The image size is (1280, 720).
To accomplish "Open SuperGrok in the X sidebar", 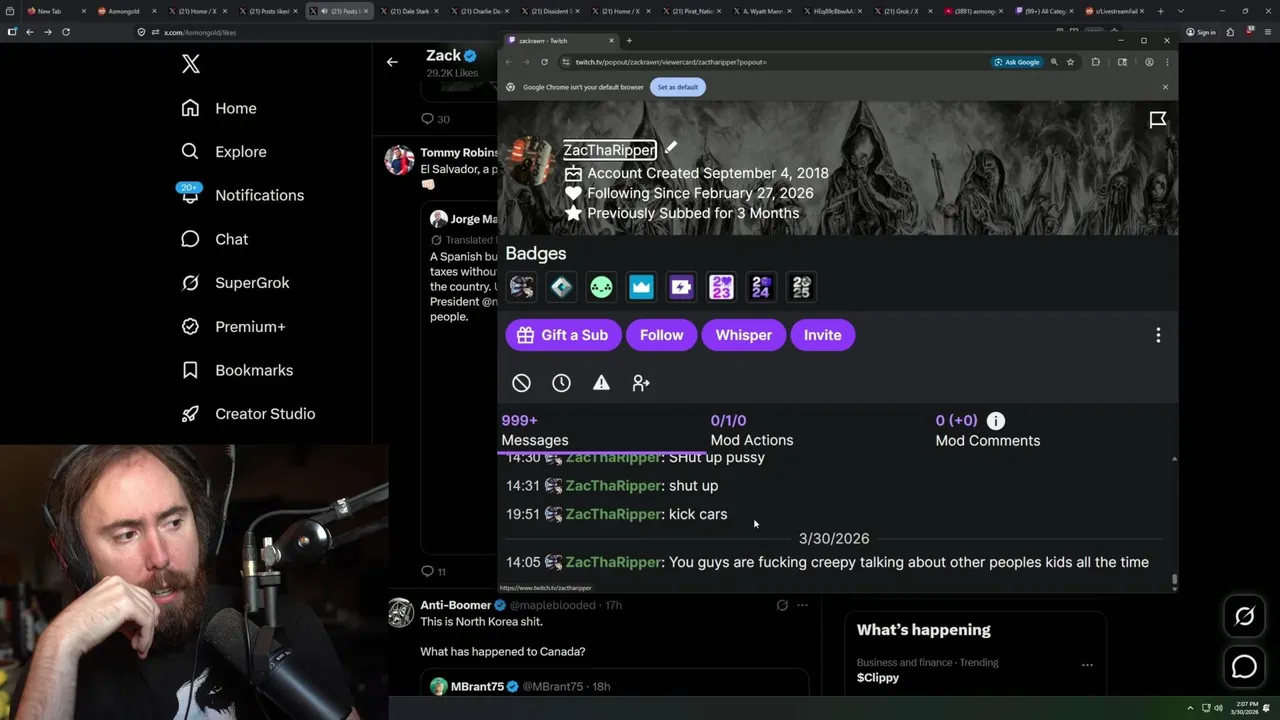I will tap(235, 283).
